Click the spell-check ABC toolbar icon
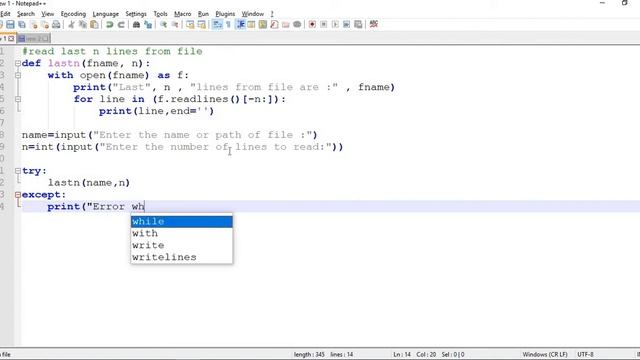 point(373,24)
